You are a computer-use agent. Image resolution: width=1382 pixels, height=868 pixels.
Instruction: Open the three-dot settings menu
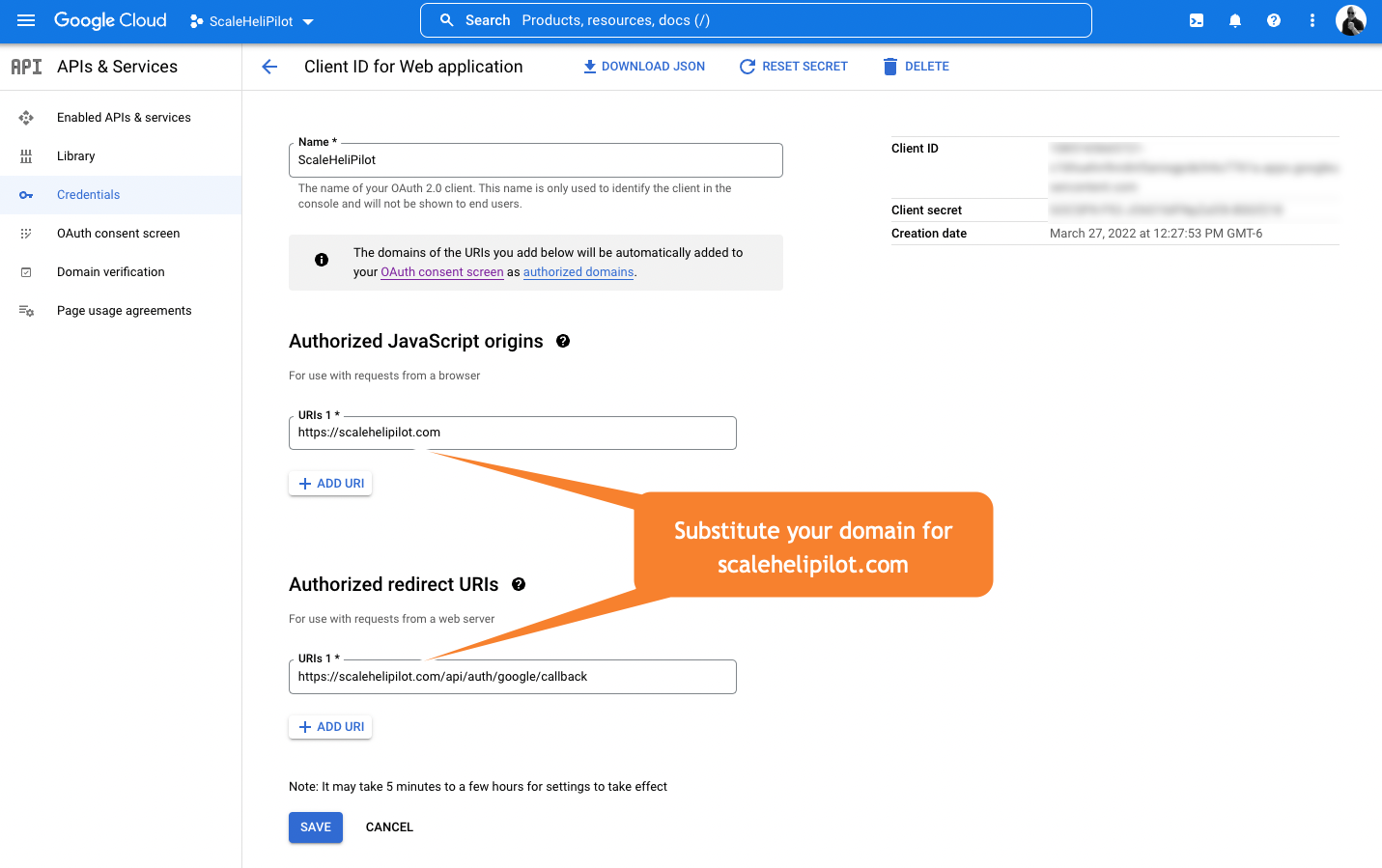pos(1311,20)
